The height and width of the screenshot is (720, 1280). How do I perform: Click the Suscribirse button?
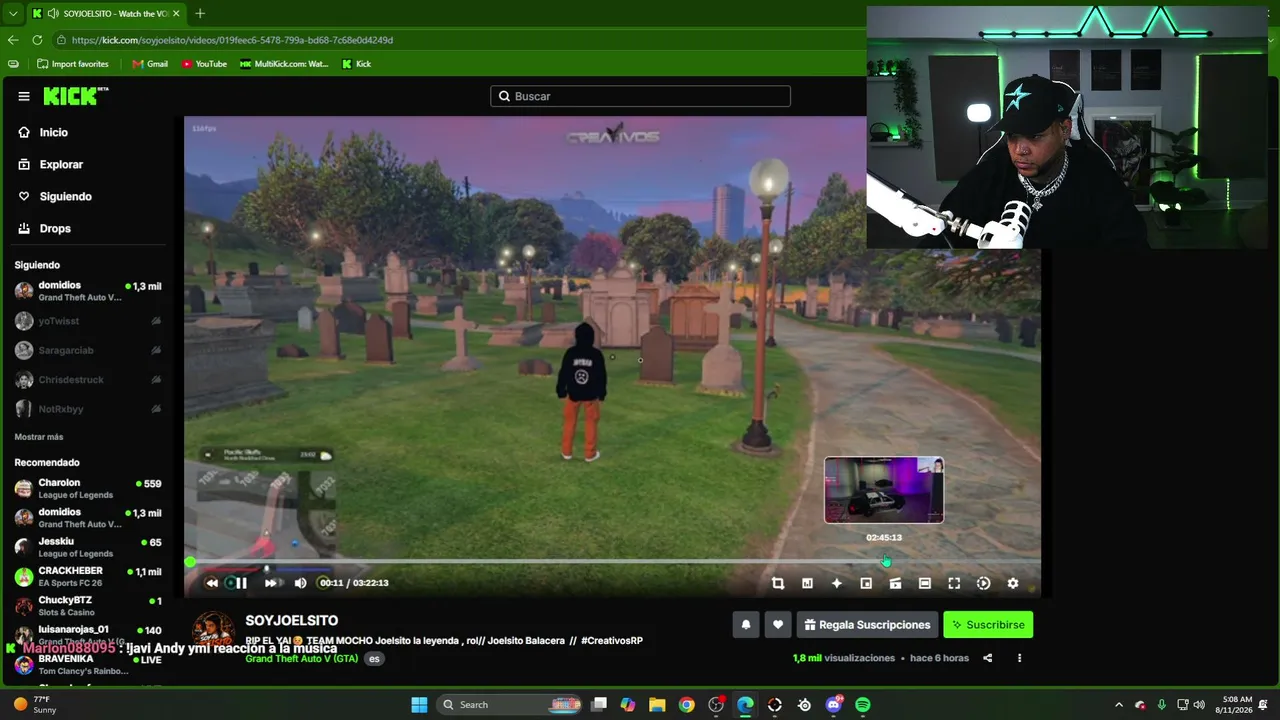988,625
